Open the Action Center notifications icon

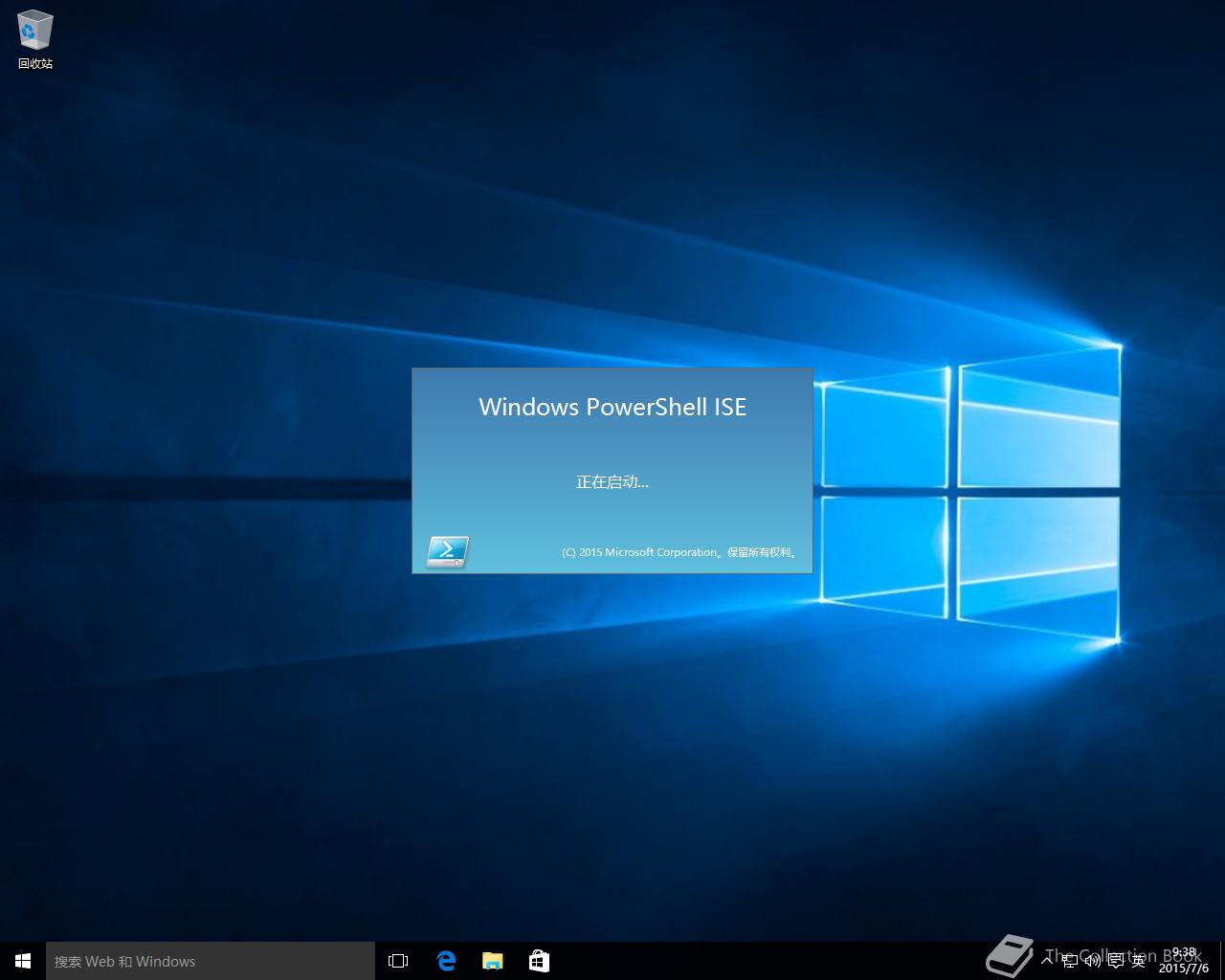click(x=1116, y=961)
